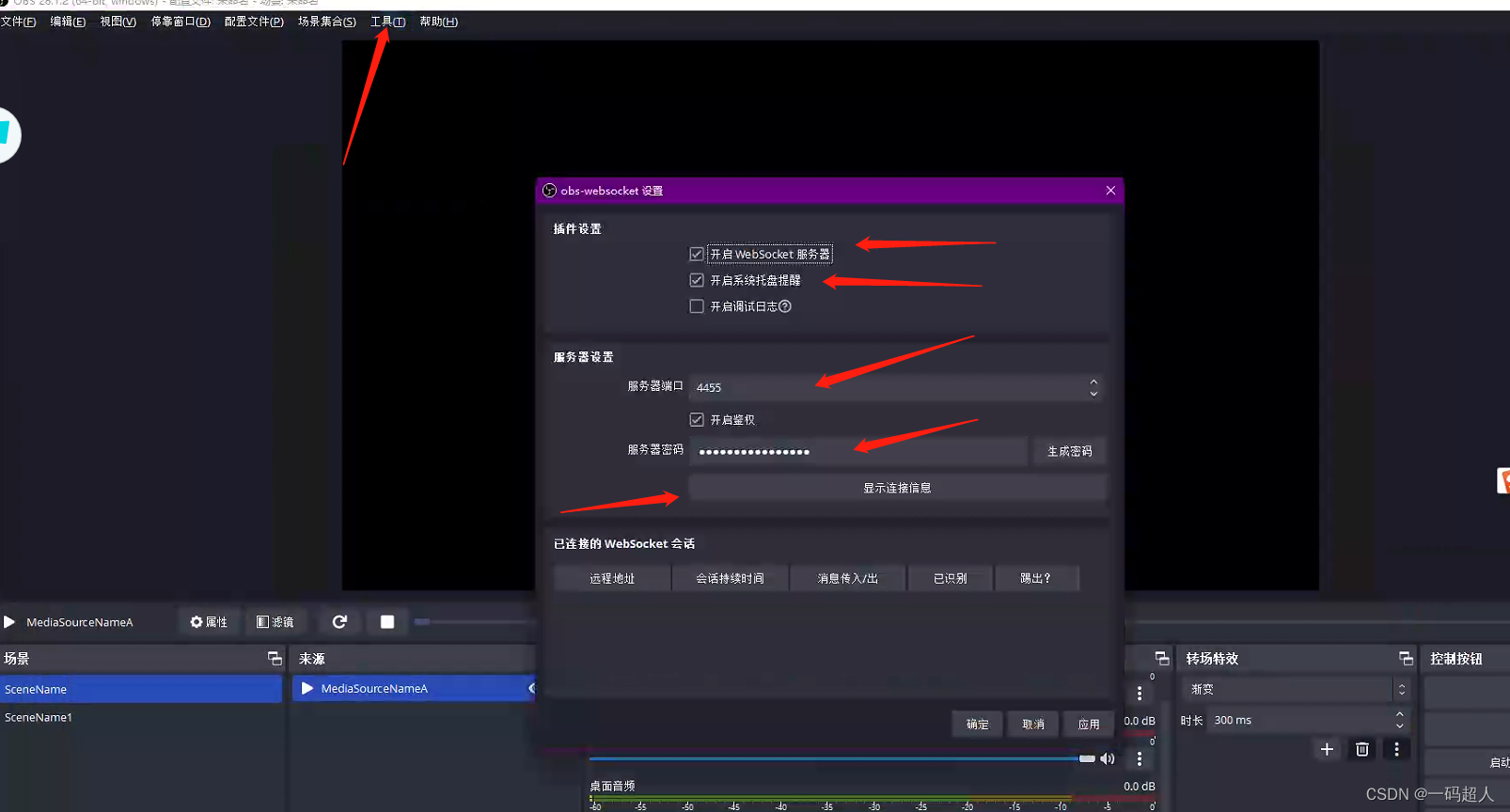Decrease server port with down arrow
1510x812 pixels.
click(x=1093, y=394)
